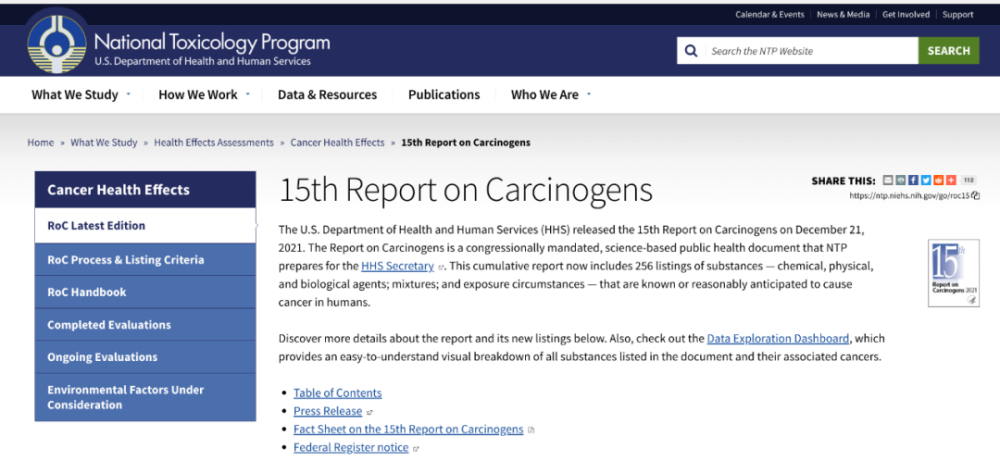Viewport: 1000px width, 461px height.
Task: Open Fact Sheet on 15th Report link
Action: [408, 429]
